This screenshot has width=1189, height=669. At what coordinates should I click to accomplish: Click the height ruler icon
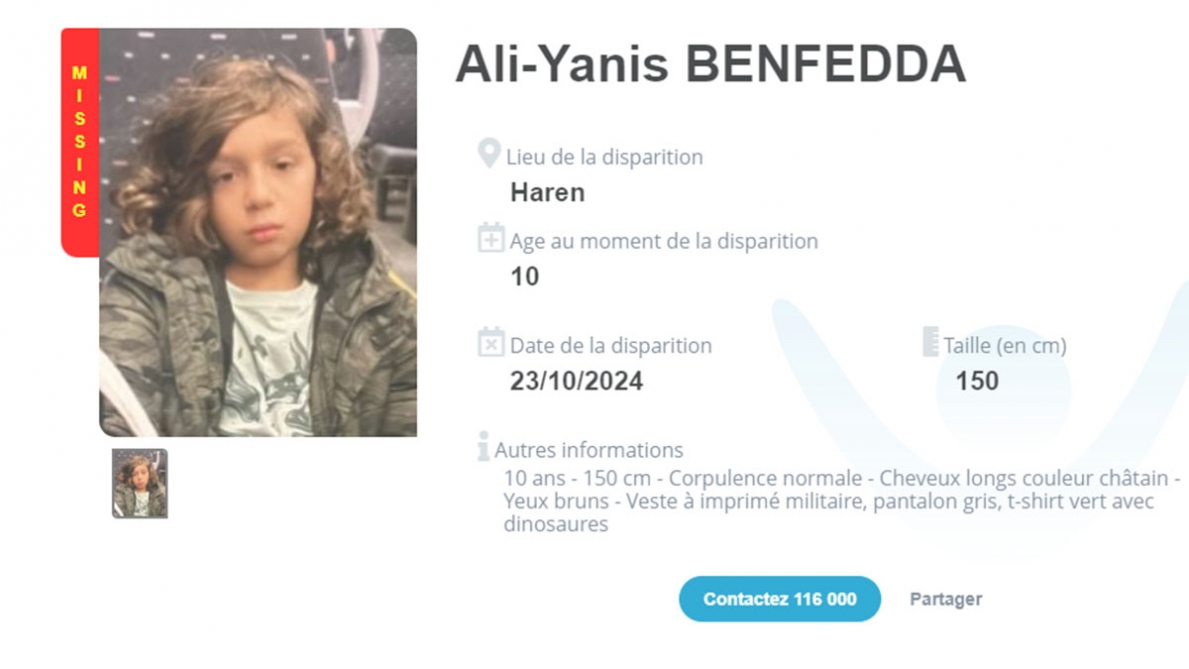click(930, 342)
